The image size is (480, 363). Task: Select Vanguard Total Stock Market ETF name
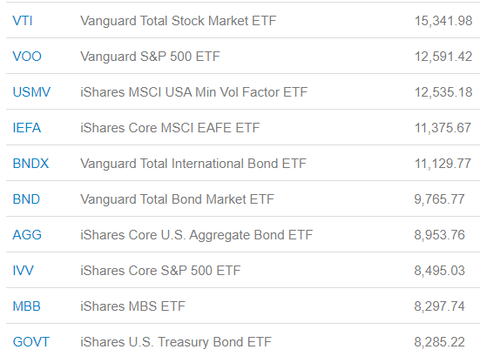(178, 21)
